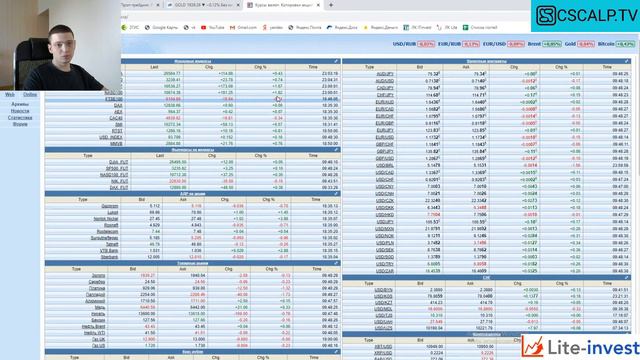Close the GOLD quote browser tab
The image size is (640, 360).
238,5
